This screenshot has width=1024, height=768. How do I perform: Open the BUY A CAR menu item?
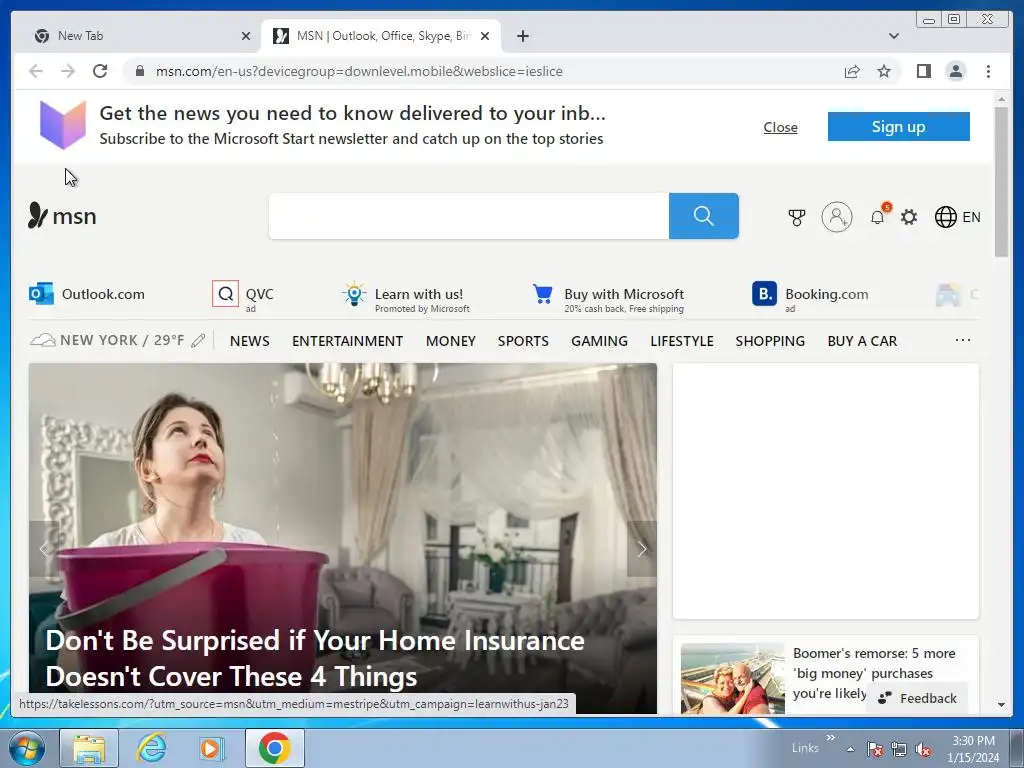[862, 341]
